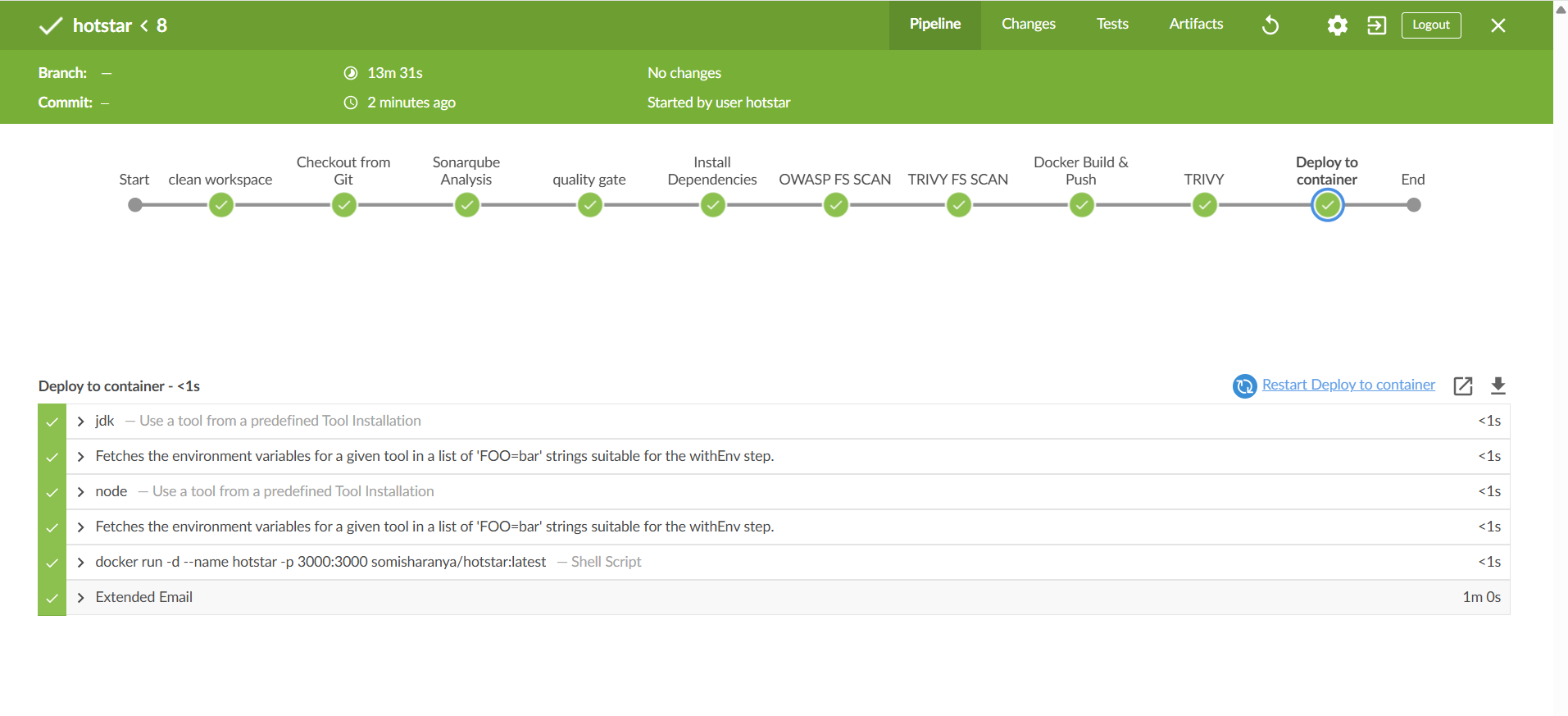Open the Changes tab
1568x716 pixels.
click(1028, 25)
